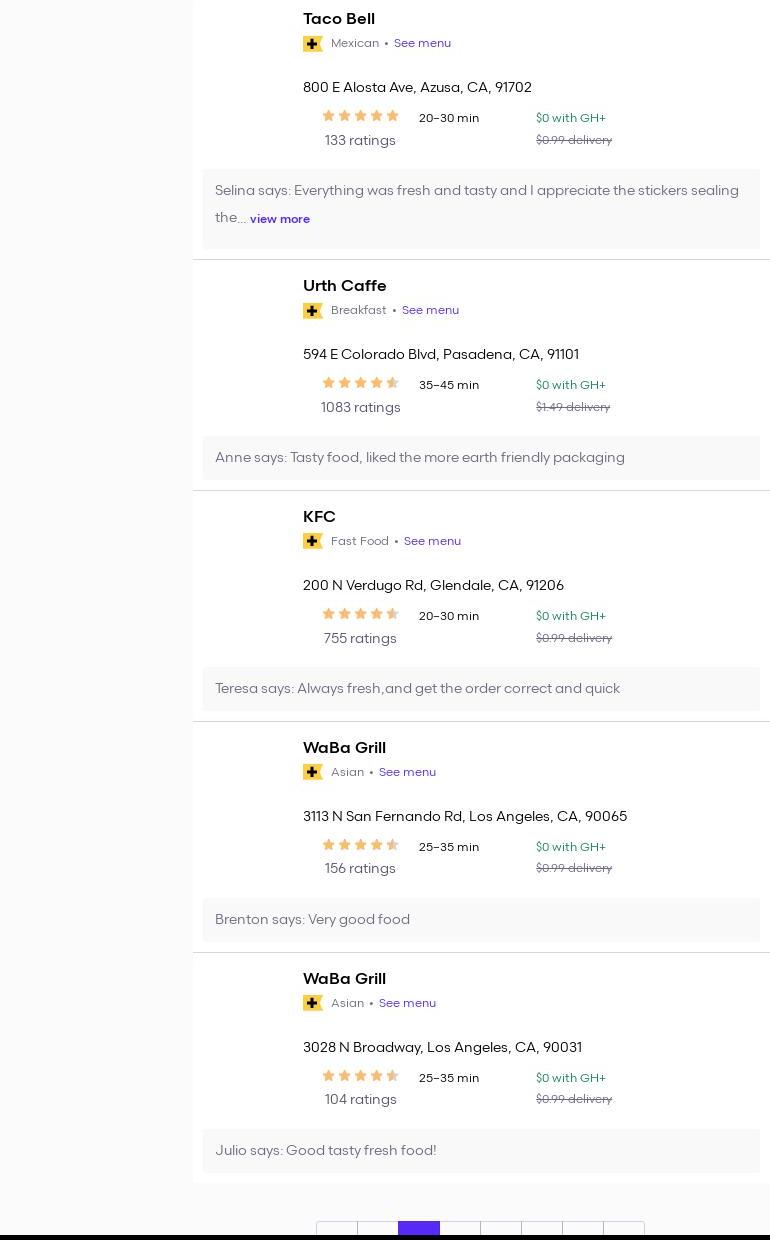Click the star rating above 133 ratings

tap(360, 117)
